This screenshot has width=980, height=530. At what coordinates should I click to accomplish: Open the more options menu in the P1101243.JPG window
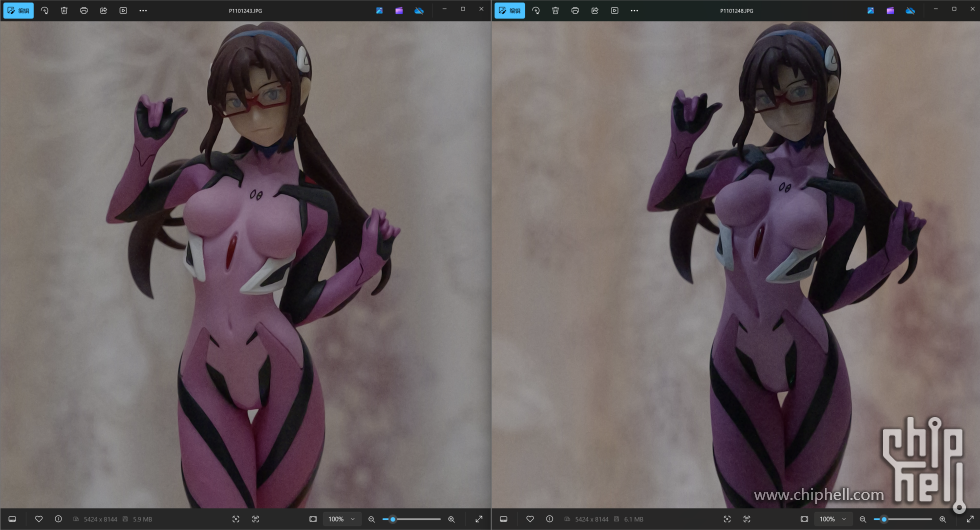[143, 11]
